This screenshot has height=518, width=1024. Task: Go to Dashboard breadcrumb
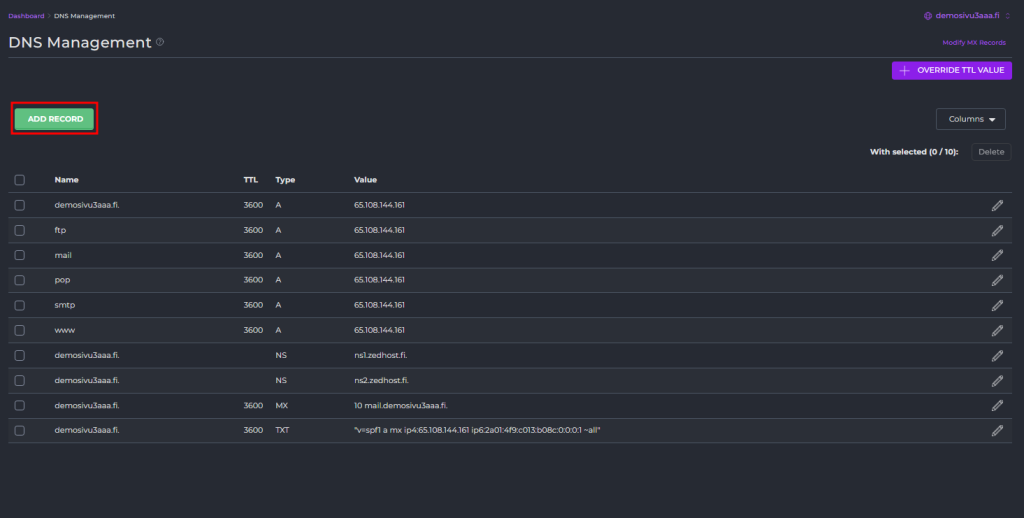pyautogui.click(x=26, y=16)
